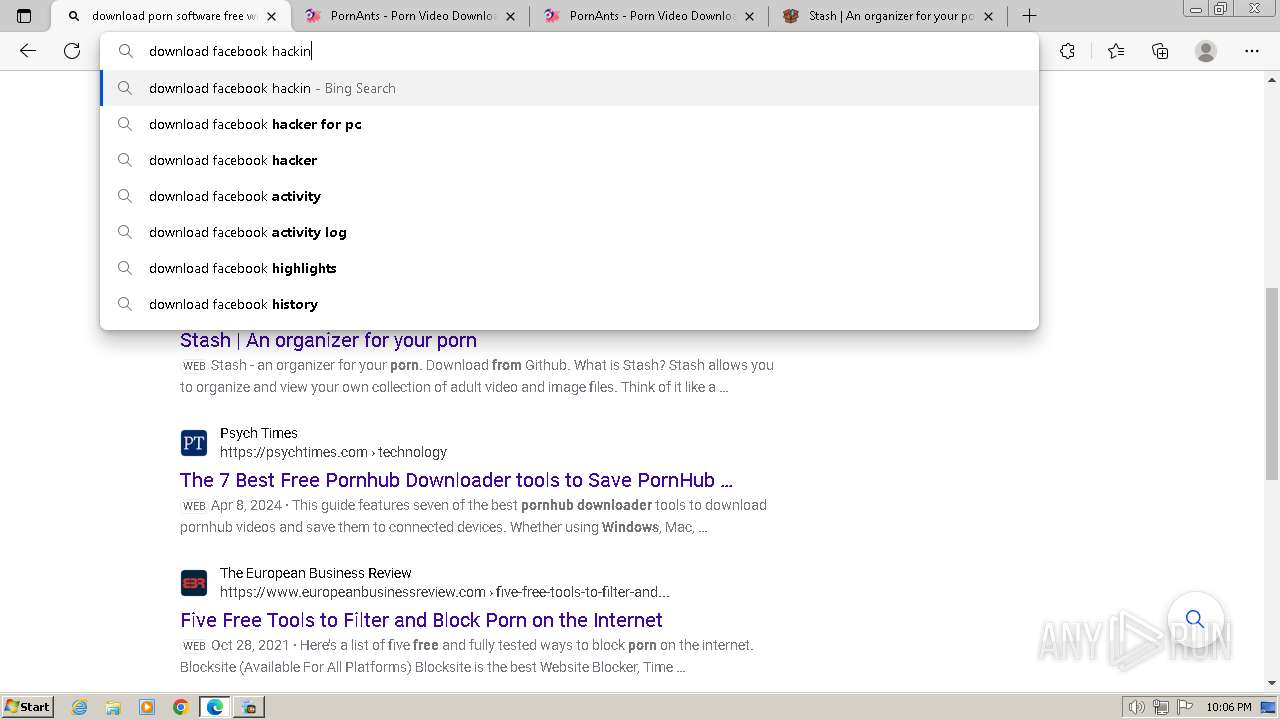The height and width of the screenshot is (720, 1280).
Task: Select 'download facebook hackin - Bing Search' suggestion
Action: pos(570,88)
